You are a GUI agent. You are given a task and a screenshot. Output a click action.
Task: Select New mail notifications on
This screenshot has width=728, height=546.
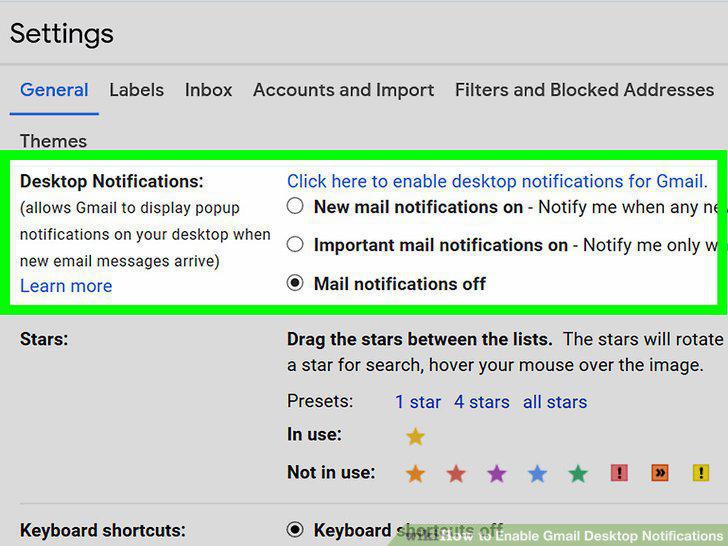point(295,206)
